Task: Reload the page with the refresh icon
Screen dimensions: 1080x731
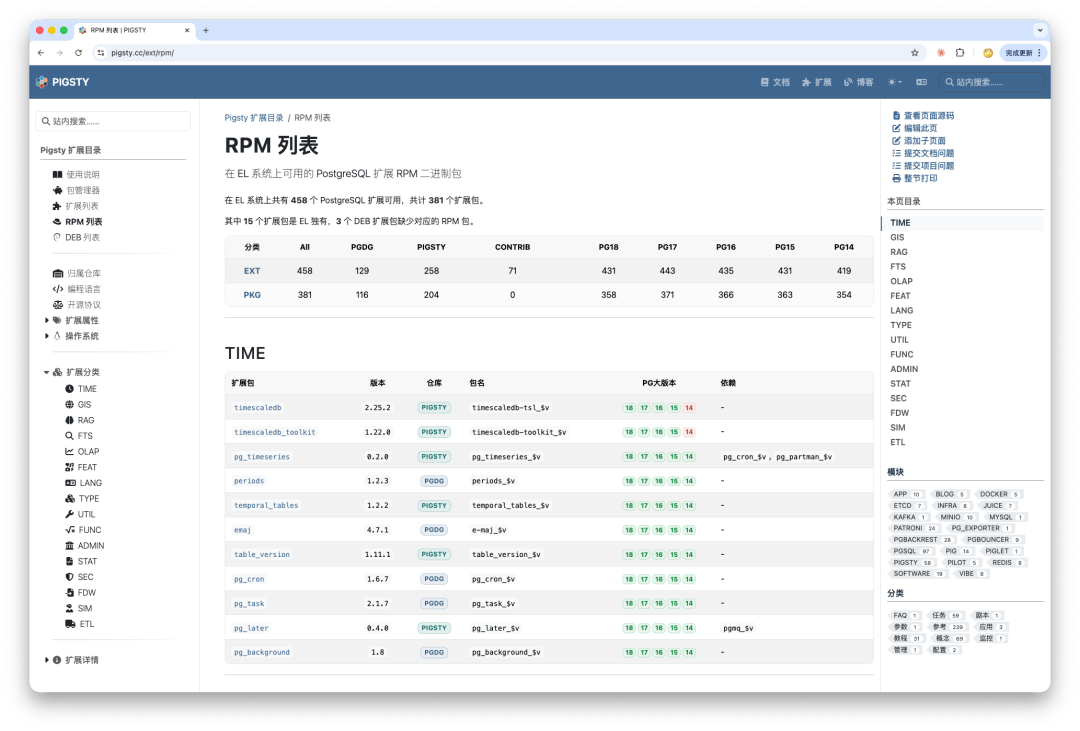Action: pos(79,52)
